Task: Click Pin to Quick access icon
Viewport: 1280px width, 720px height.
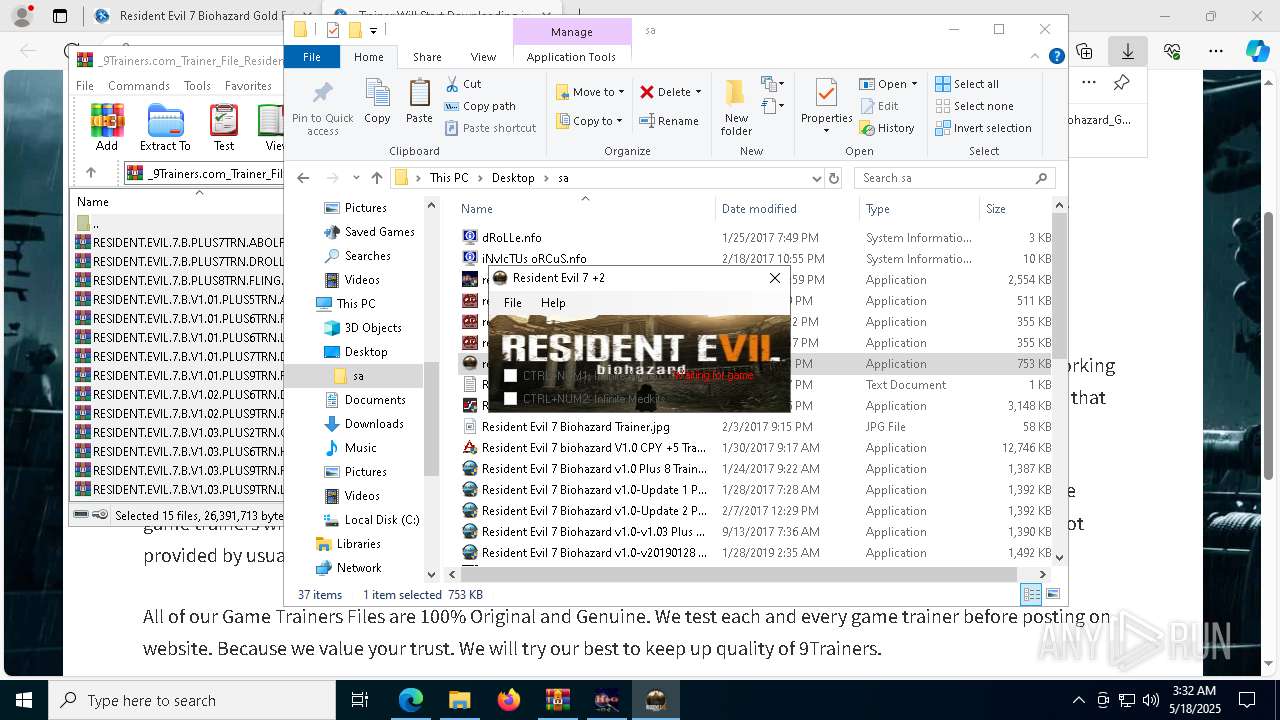Action: coord(322,108)
